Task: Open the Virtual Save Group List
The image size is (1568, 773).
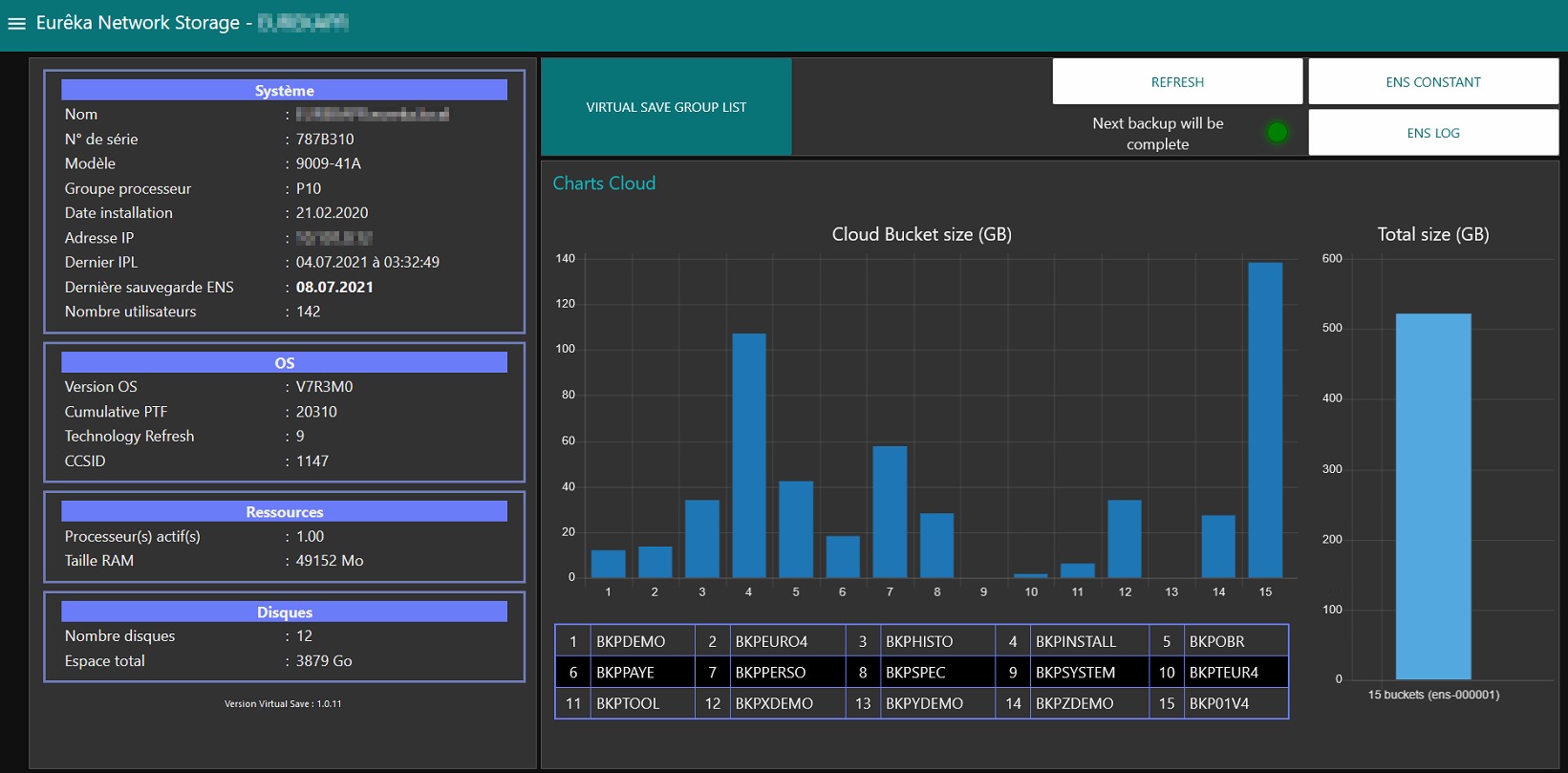Action: (666, 107)
